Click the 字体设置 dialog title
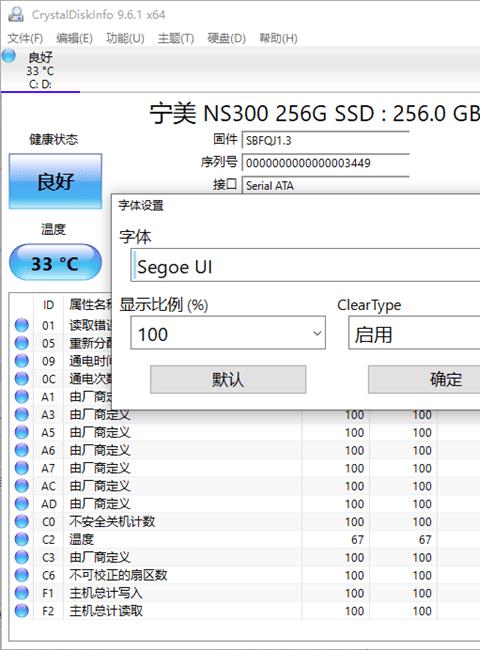Screen dimensions: 480x650 (x=141, y=205)
